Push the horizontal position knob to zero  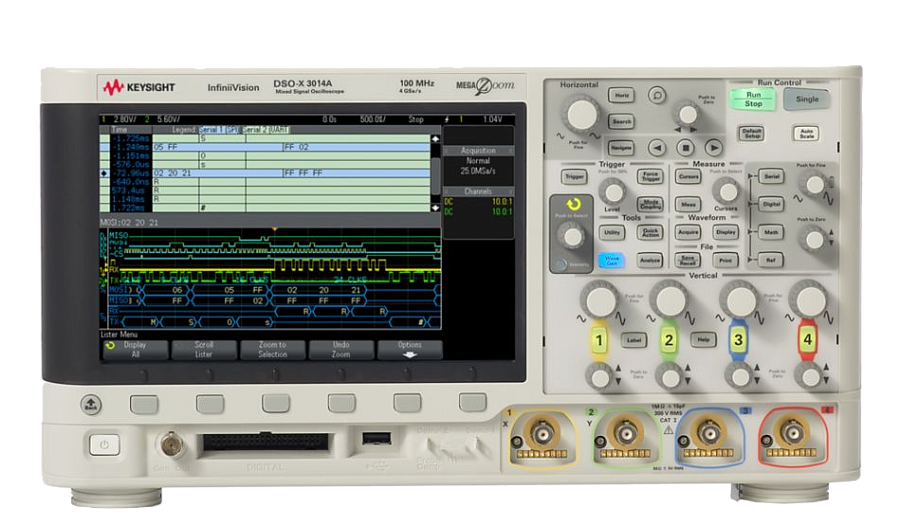(x=687, y=114)
